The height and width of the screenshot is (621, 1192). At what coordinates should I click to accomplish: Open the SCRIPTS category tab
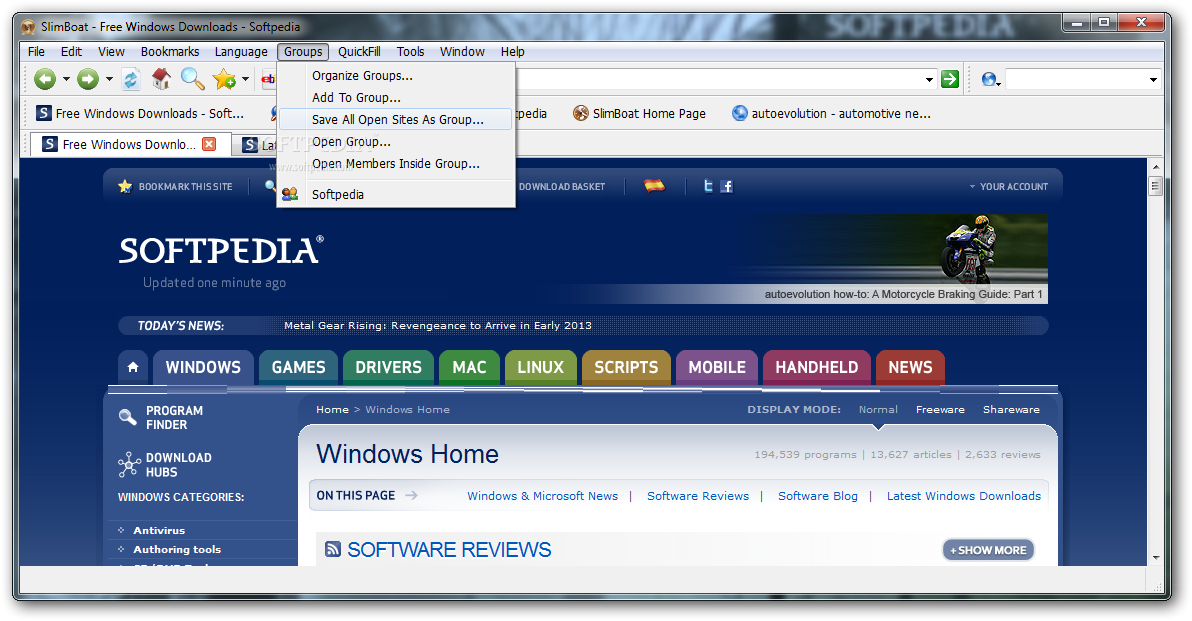[x=626, y=367]
